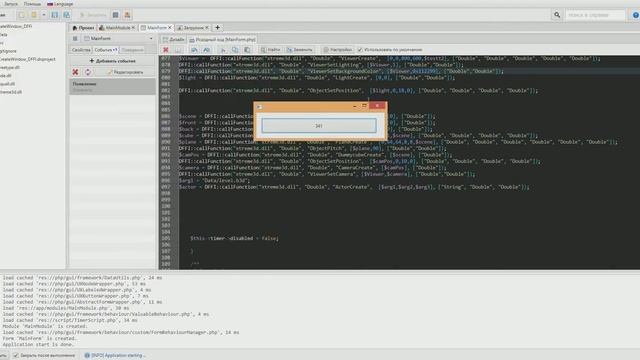
Task: Open the MainForm object dropdown
Action: coord(118,38)
